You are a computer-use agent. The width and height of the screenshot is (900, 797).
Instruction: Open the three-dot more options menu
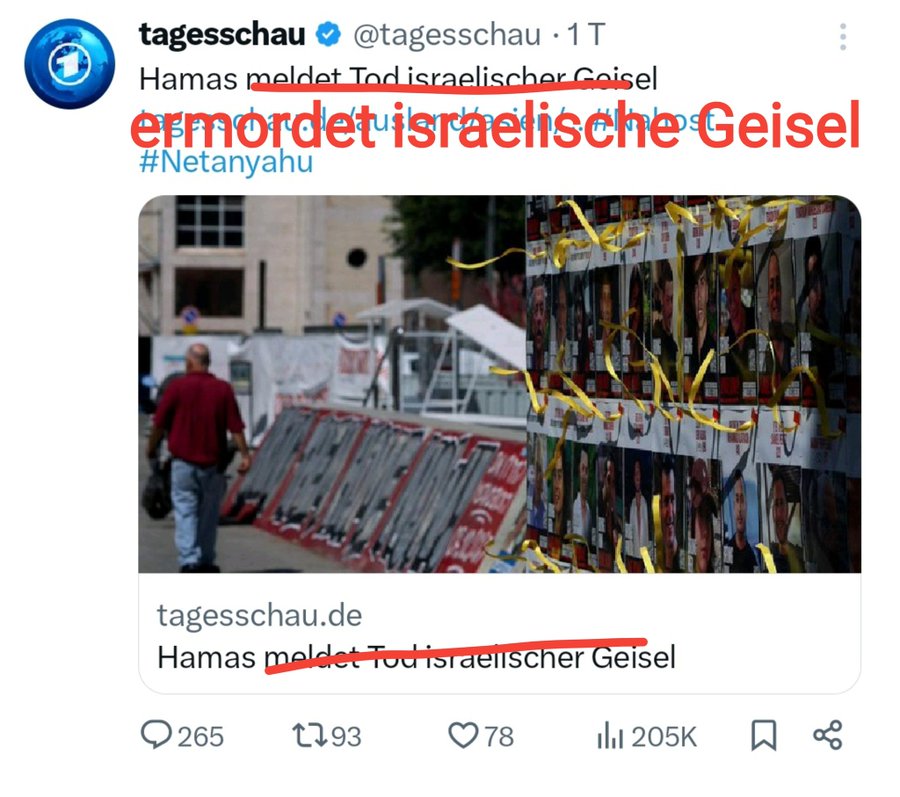click(843, 37)
